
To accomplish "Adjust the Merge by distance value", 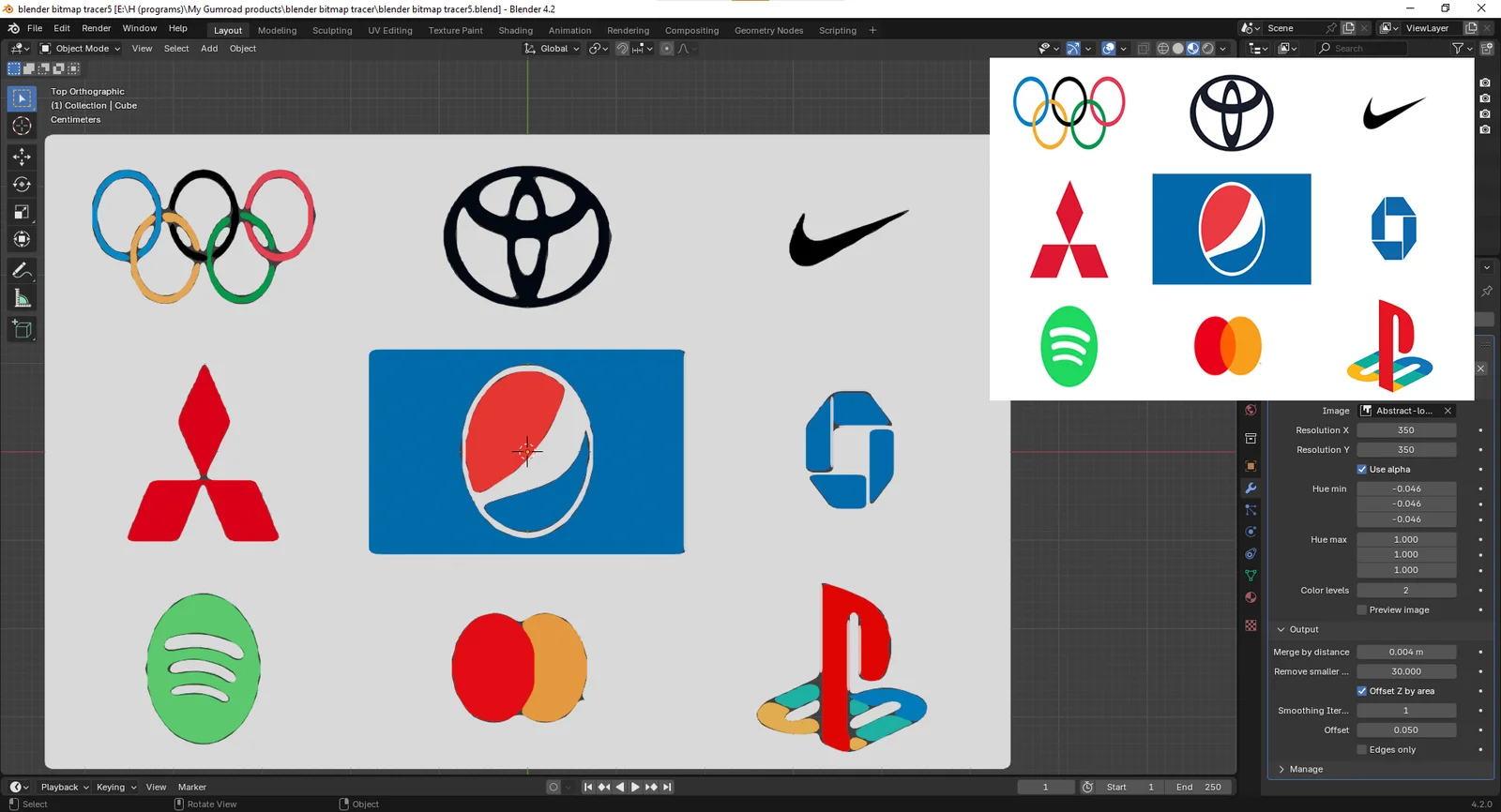I will pos(1406,652).
